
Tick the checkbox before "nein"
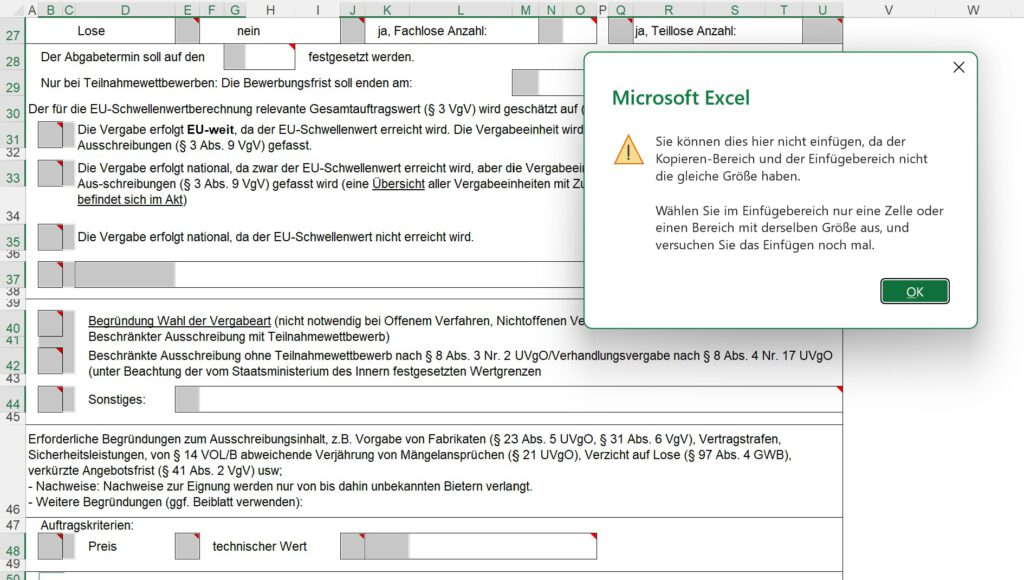187,31
